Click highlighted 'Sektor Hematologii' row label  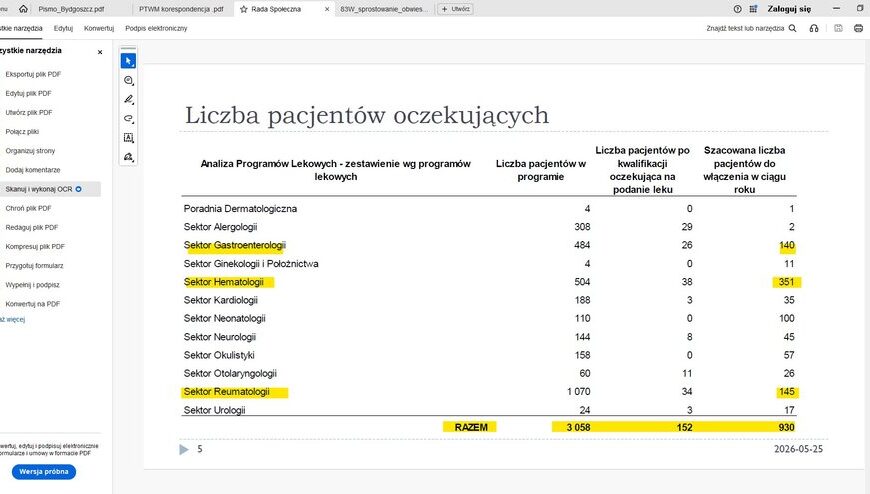coord(224,282)
